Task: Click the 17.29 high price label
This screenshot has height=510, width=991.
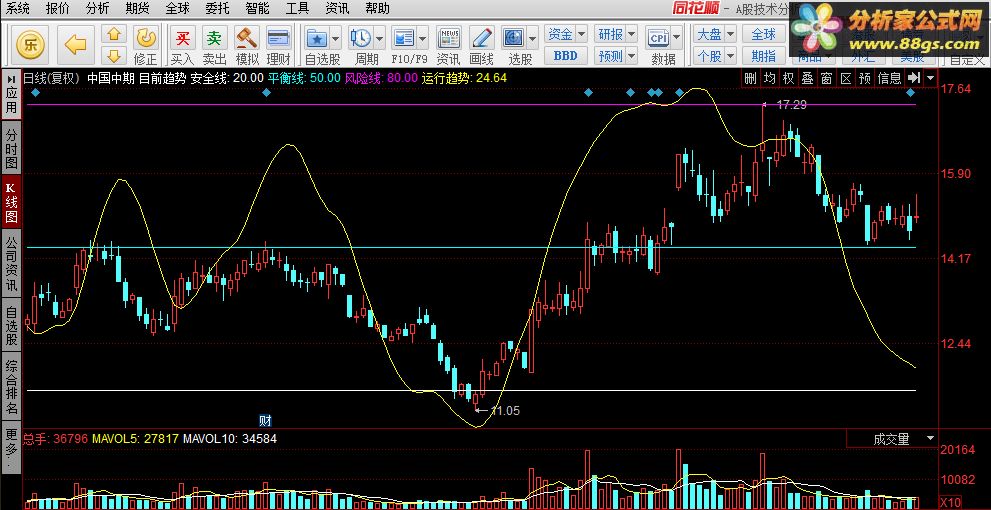Action: [x=791, y=105]
